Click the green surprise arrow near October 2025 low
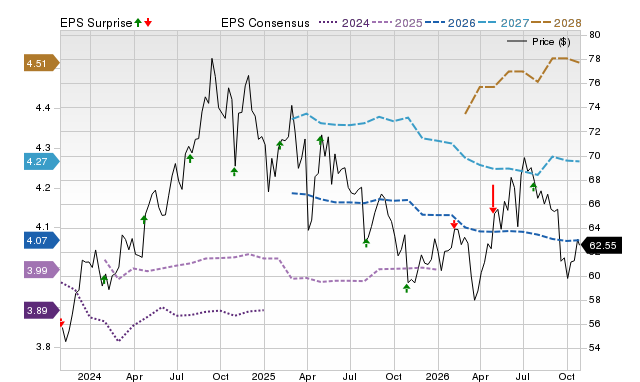The height and width of the screenshot is (382, 640). coord(407,288)
